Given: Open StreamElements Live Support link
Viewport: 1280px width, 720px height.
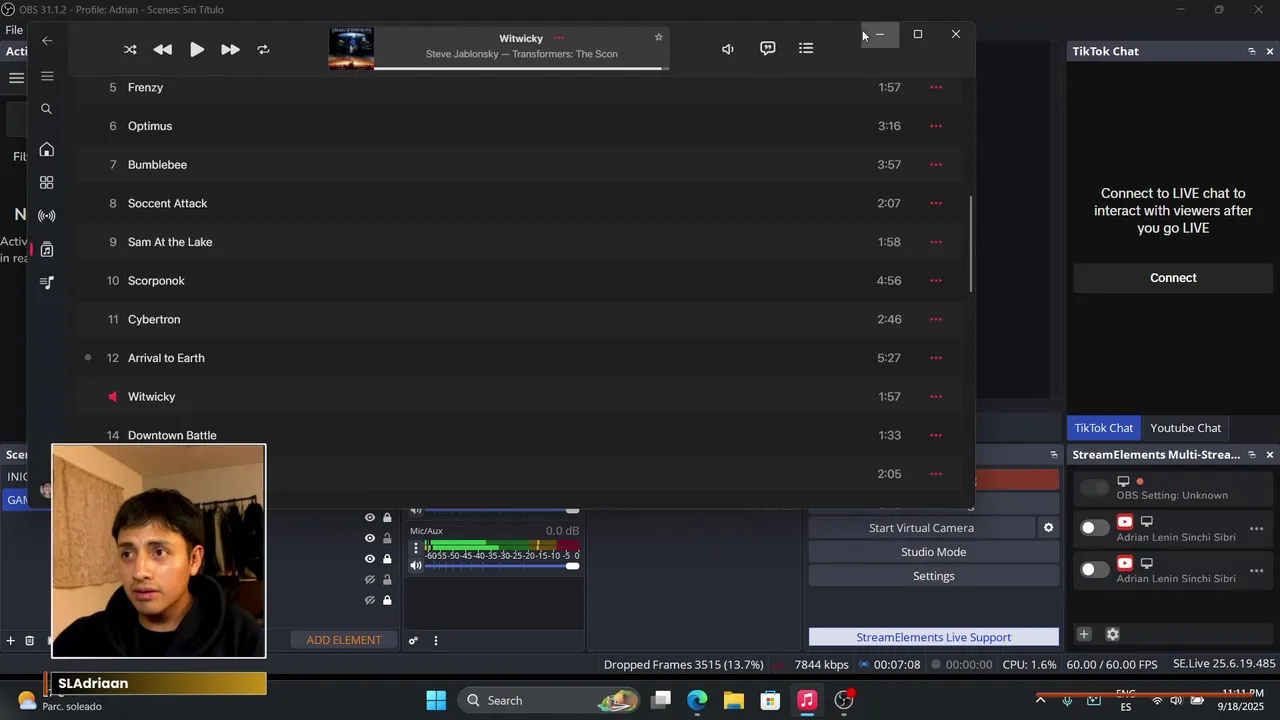Looking at the screenshot, I should coord(933,637).
